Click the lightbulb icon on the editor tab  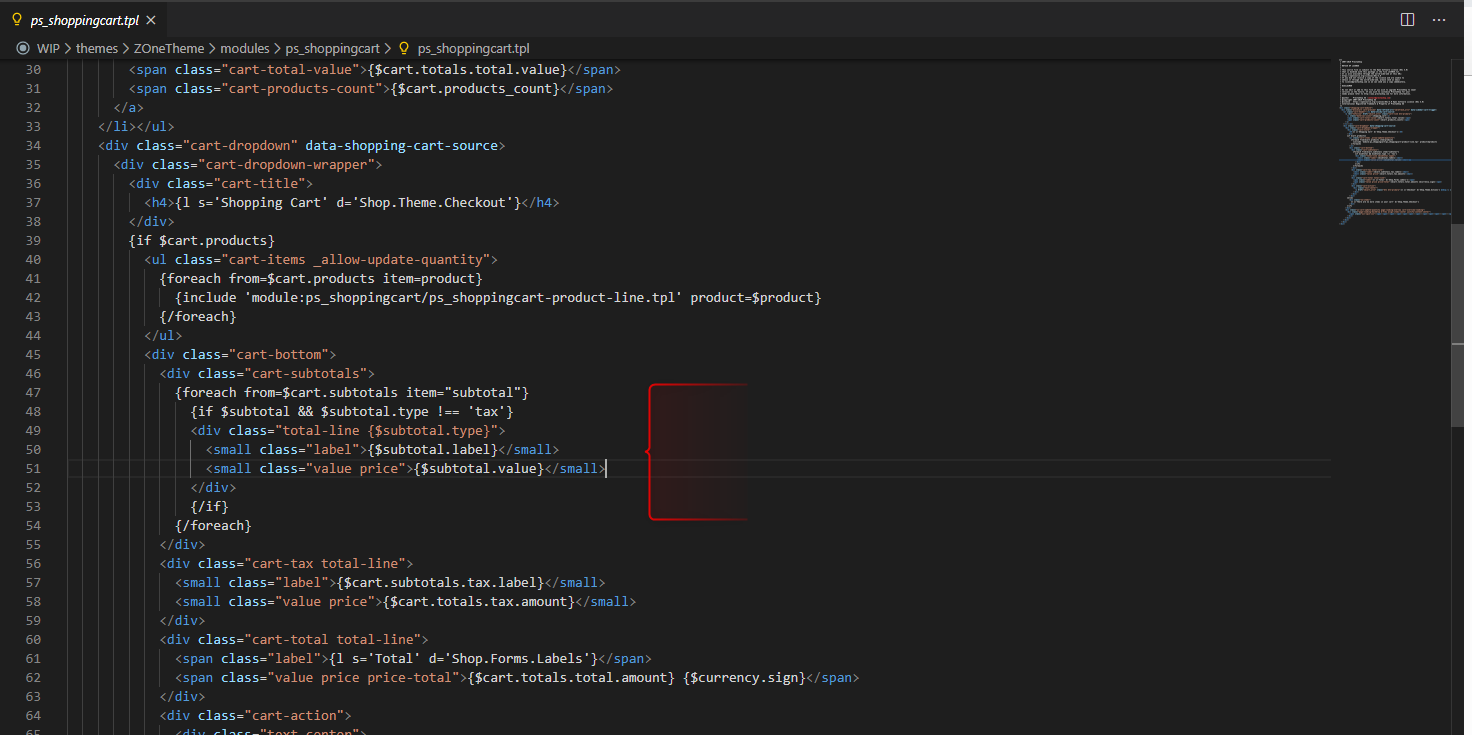17,19
